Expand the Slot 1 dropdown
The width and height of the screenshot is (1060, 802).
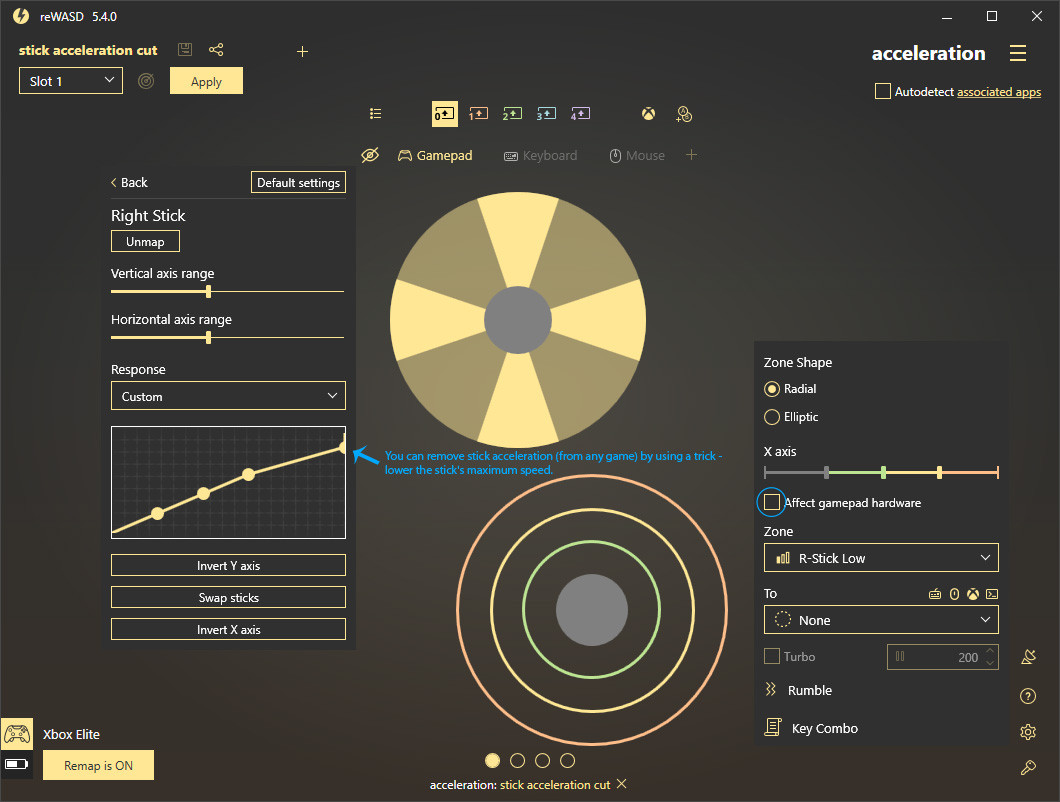(70, 82)
